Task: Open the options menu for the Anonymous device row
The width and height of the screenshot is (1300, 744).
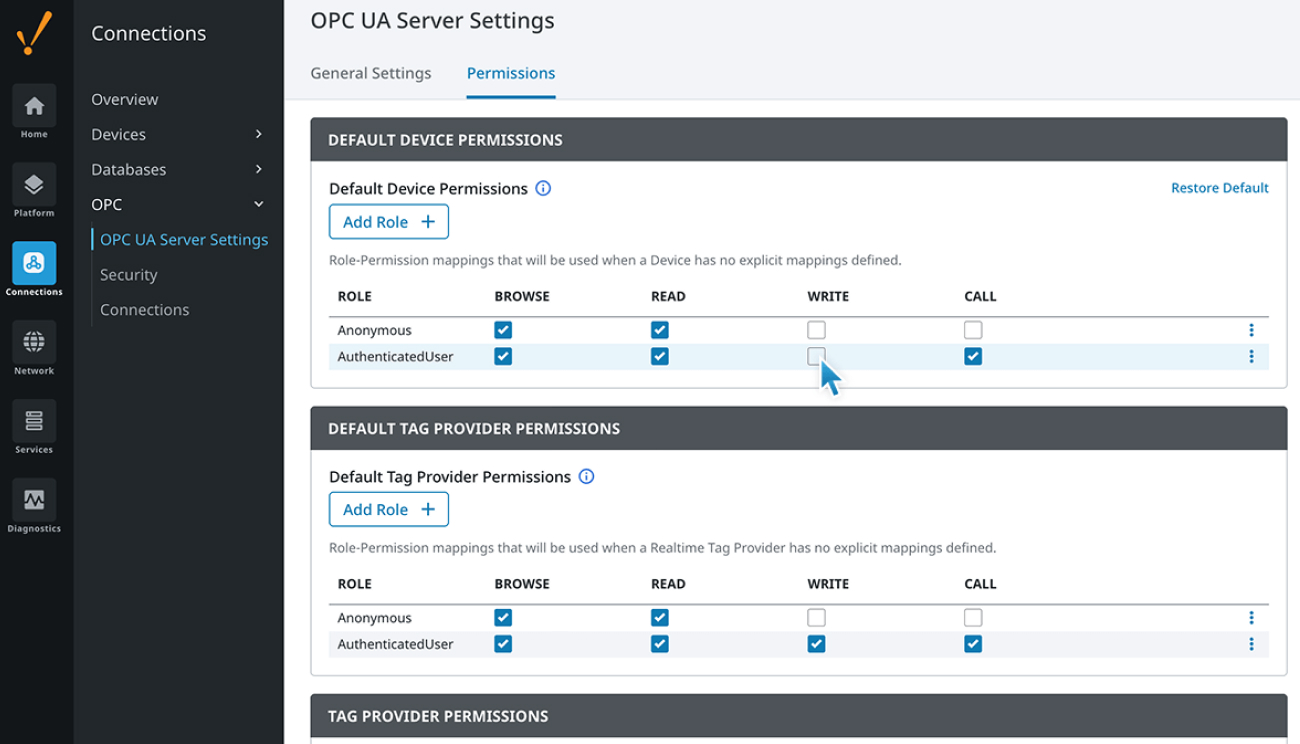Action: pos(1251,329)
